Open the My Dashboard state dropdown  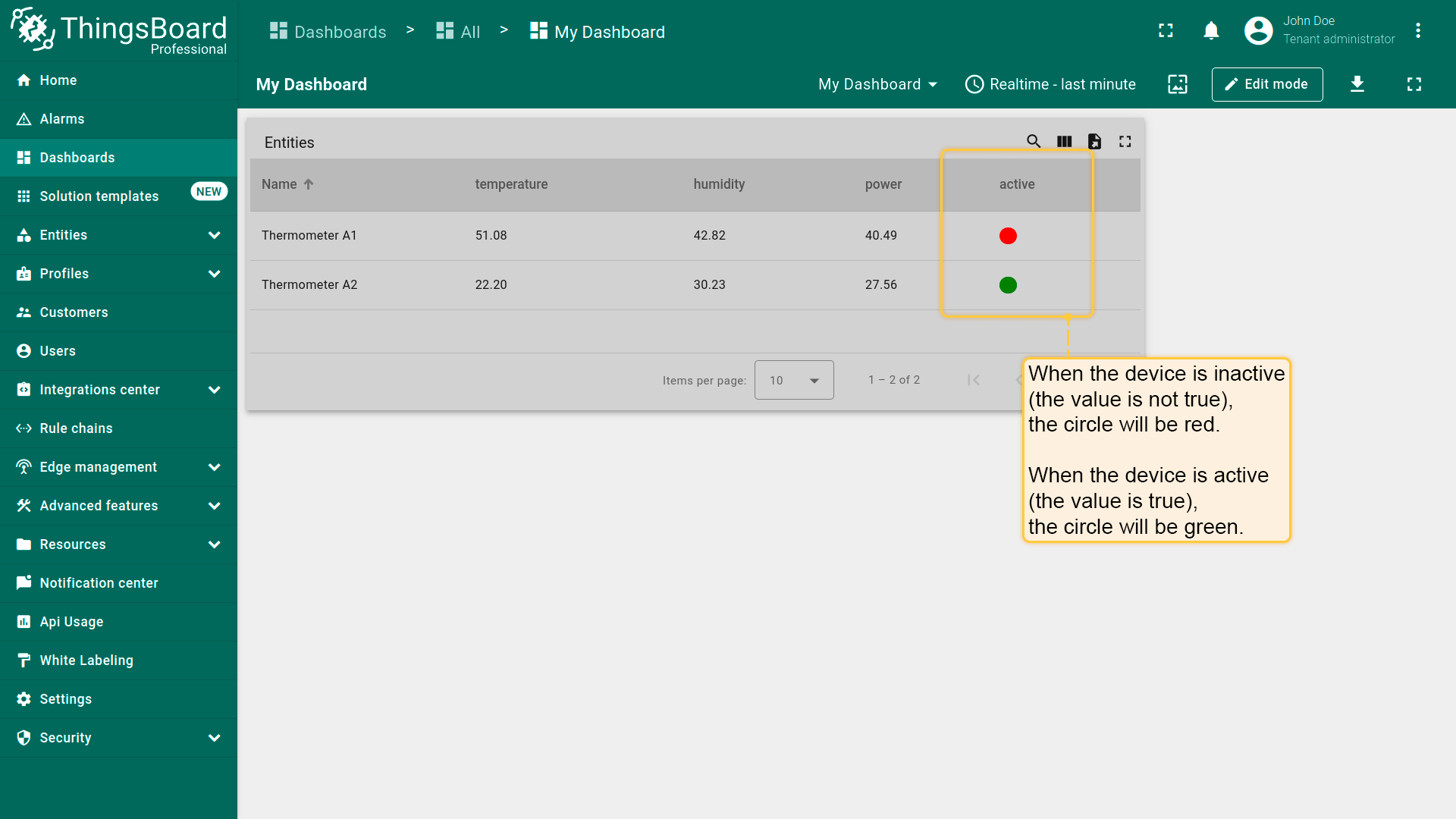pos(877,84)
